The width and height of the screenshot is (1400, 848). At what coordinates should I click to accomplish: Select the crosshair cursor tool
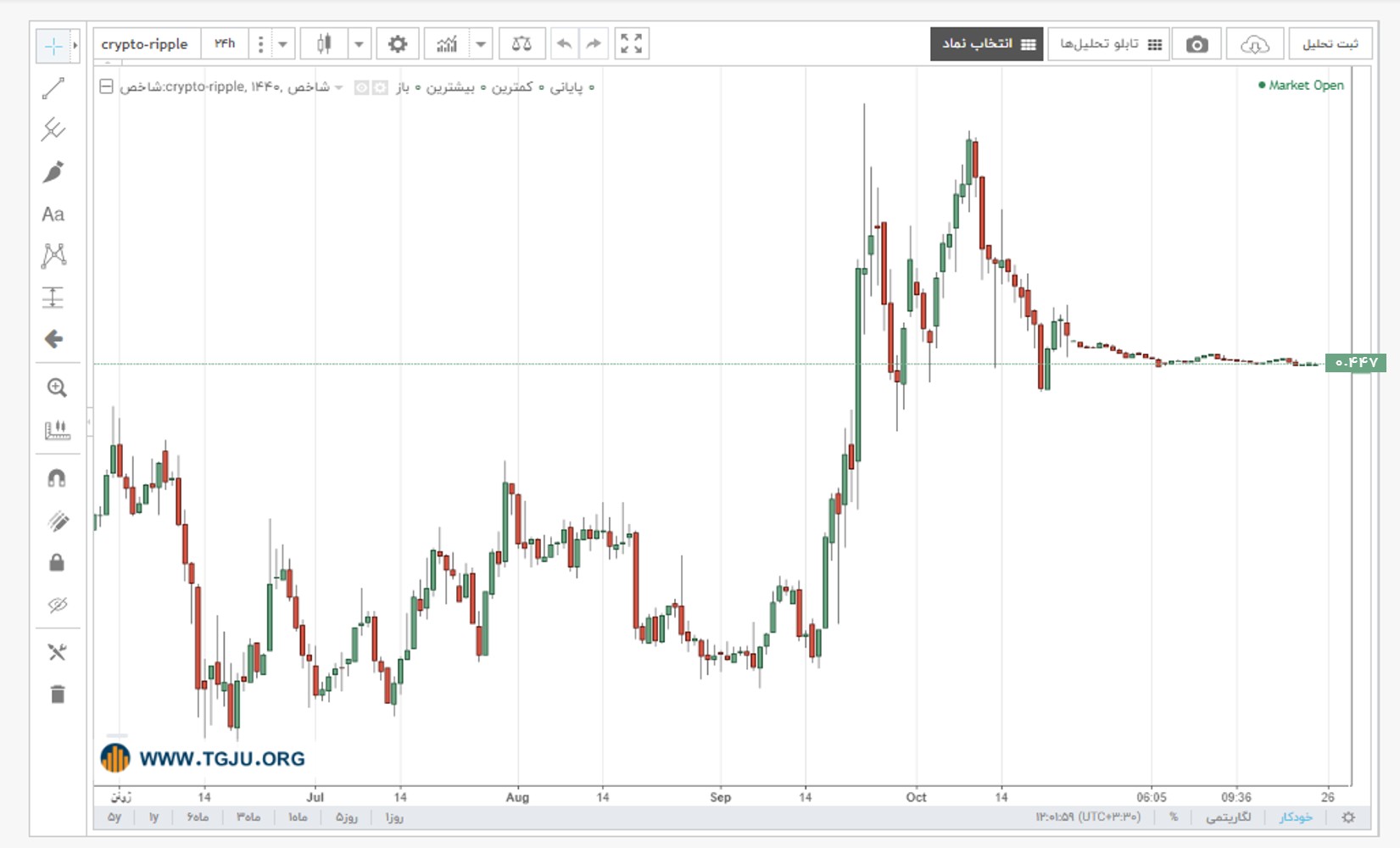tap(53, 46)
